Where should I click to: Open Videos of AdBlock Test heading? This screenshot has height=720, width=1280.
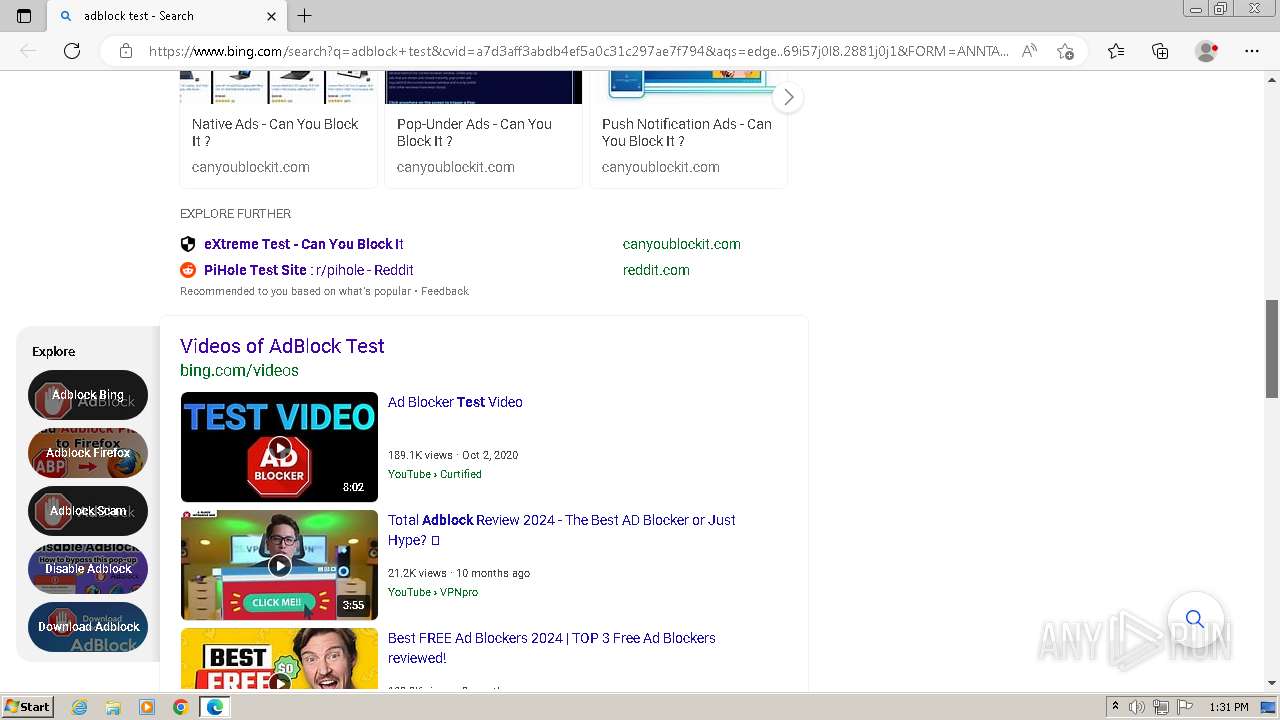click(282, 346)
